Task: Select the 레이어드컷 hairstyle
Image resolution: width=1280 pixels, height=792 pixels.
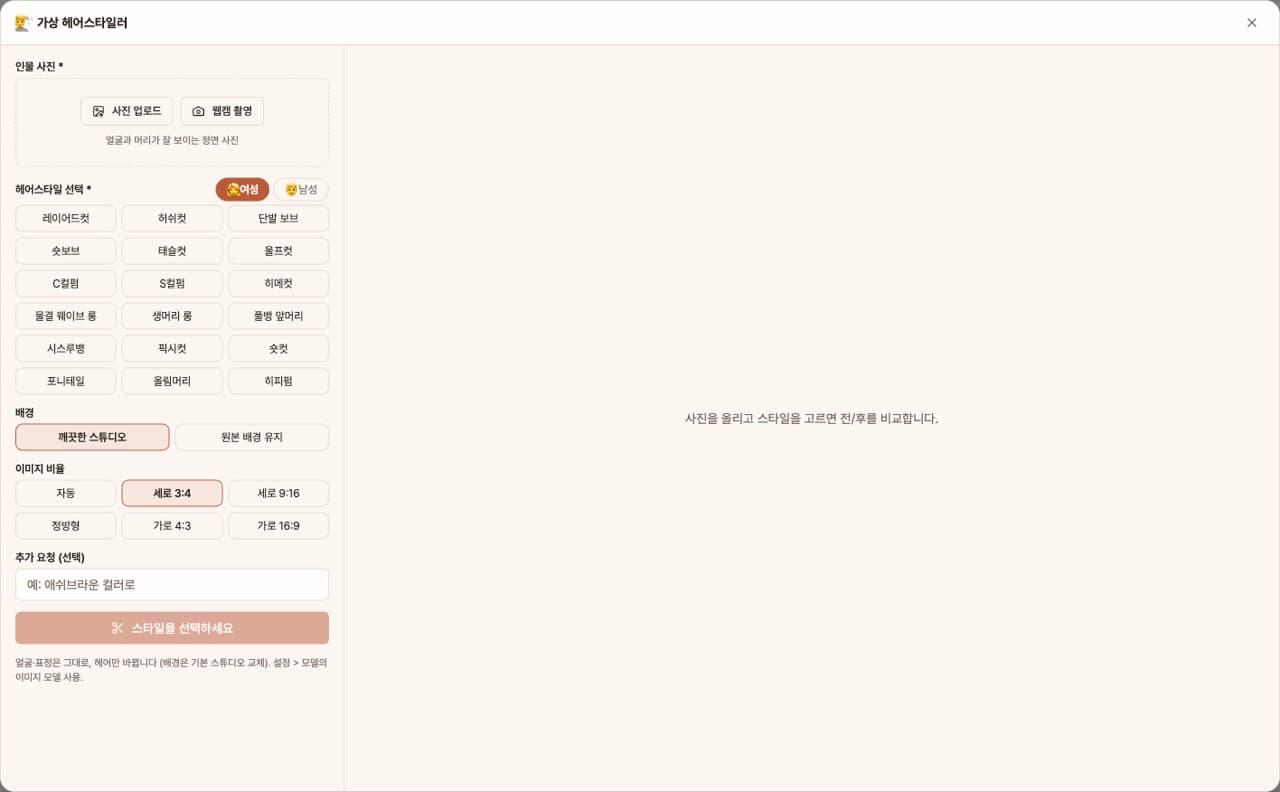Action: 66,218
